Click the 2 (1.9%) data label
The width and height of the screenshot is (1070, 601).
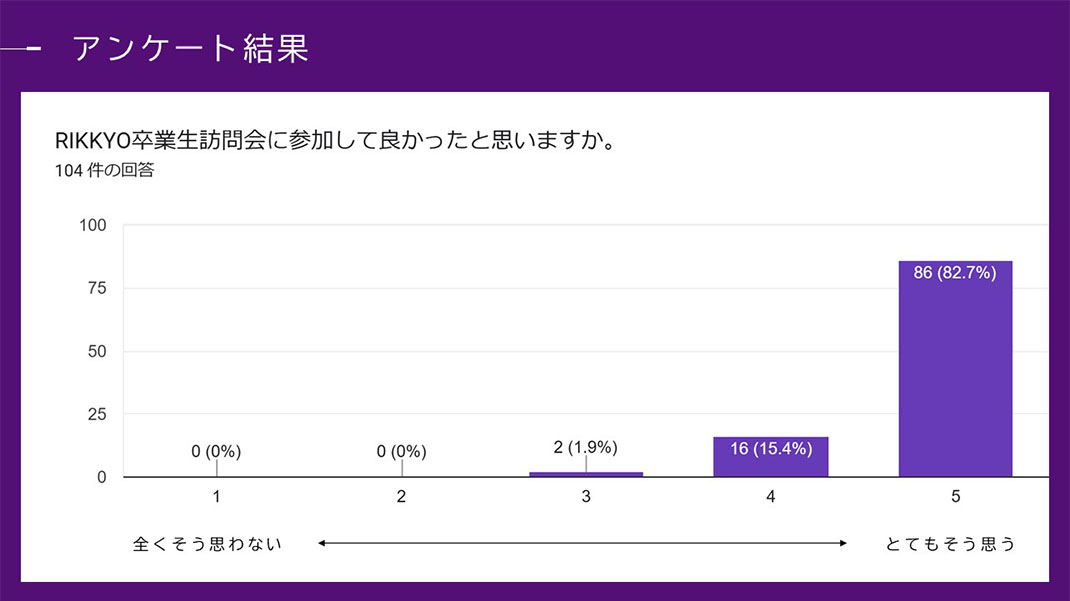tap(586, 447)
